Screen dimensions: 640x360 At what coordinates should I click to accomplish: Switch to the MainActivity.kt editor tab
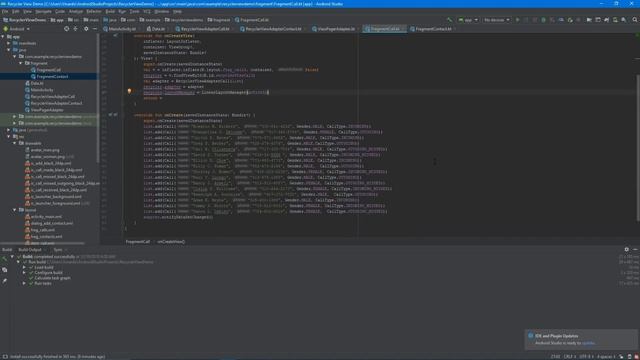pyautogui.click(x=122, y=29)
